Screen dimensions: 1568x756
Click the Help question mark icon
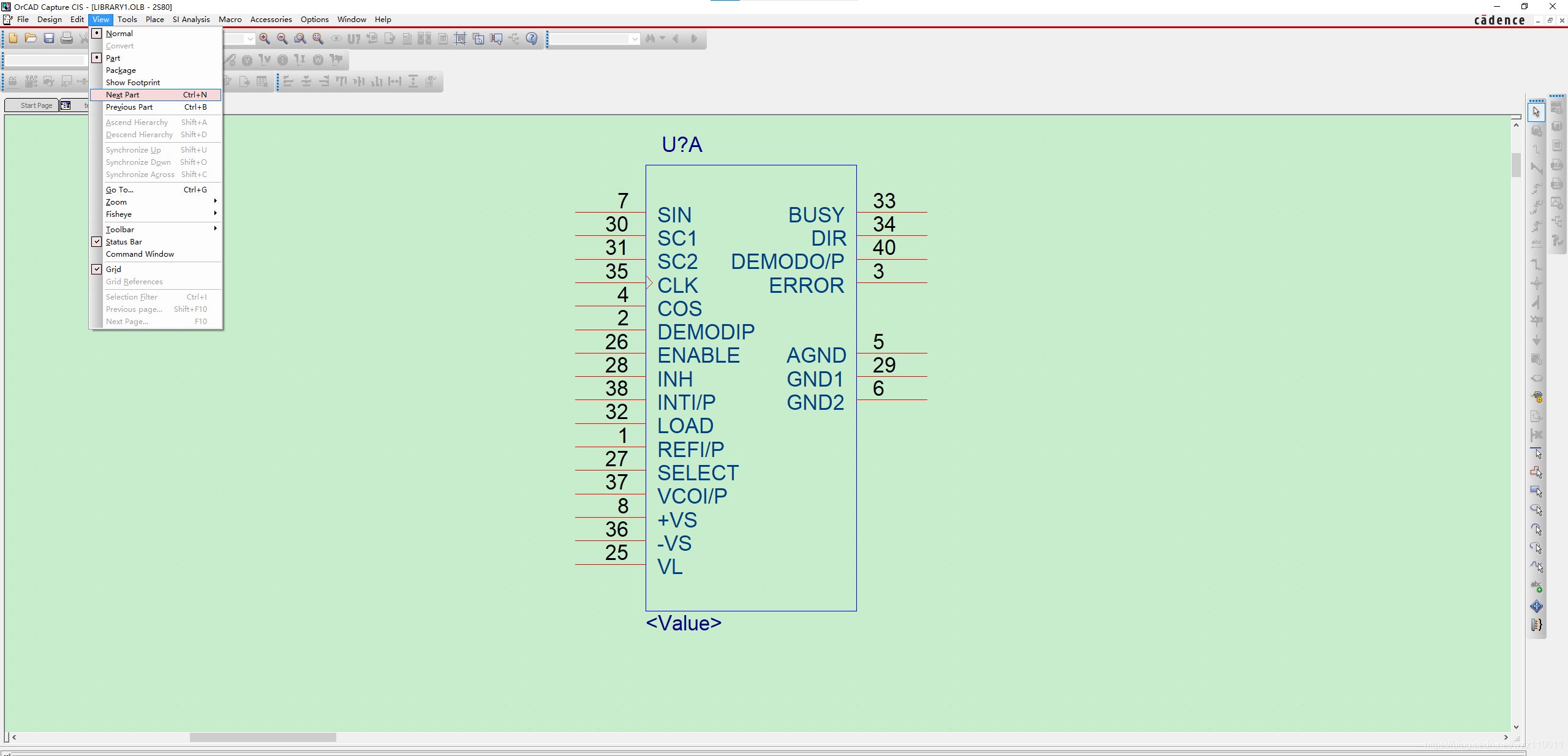[x=532, y=39]
